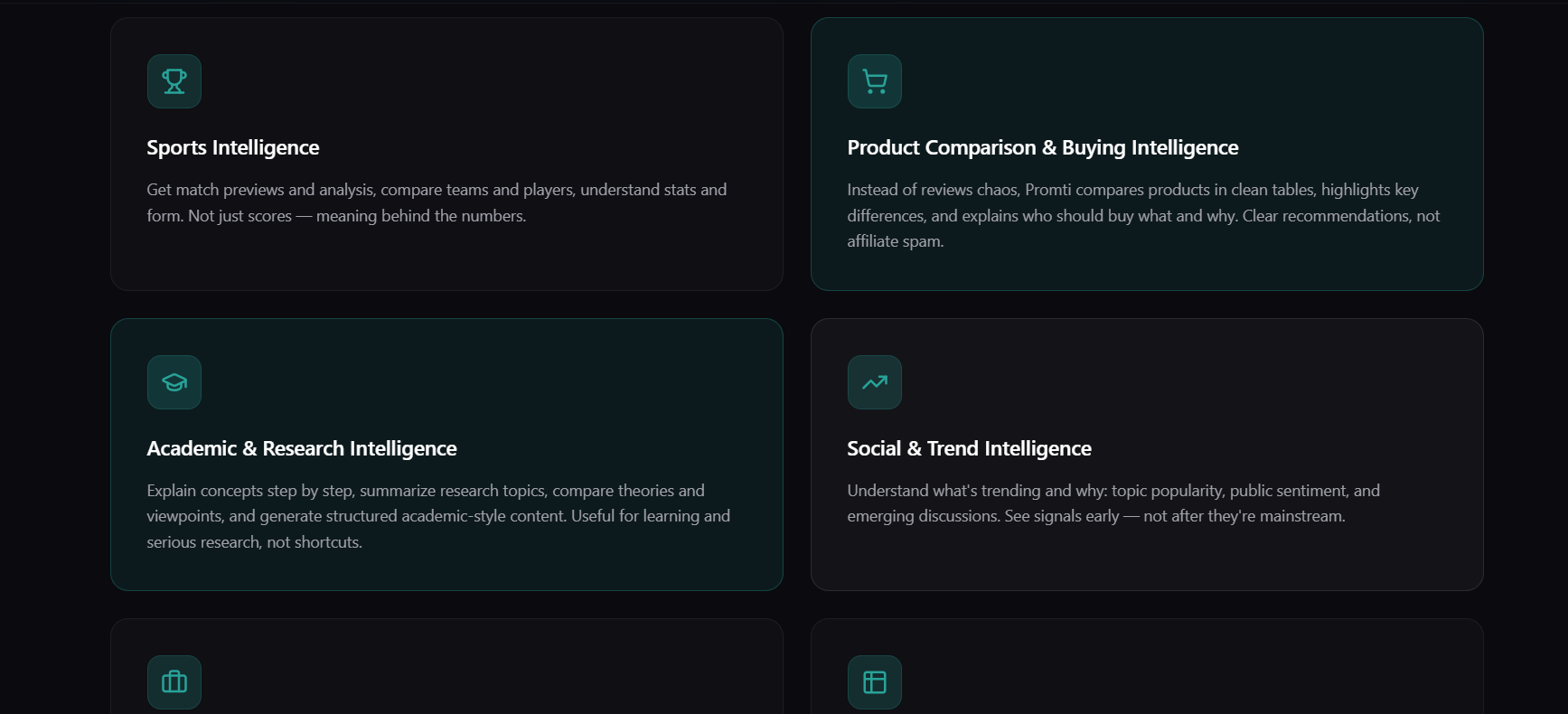Click the table layout icon
The width and height of the screenshot is (1568, 714).
[875, 682]
